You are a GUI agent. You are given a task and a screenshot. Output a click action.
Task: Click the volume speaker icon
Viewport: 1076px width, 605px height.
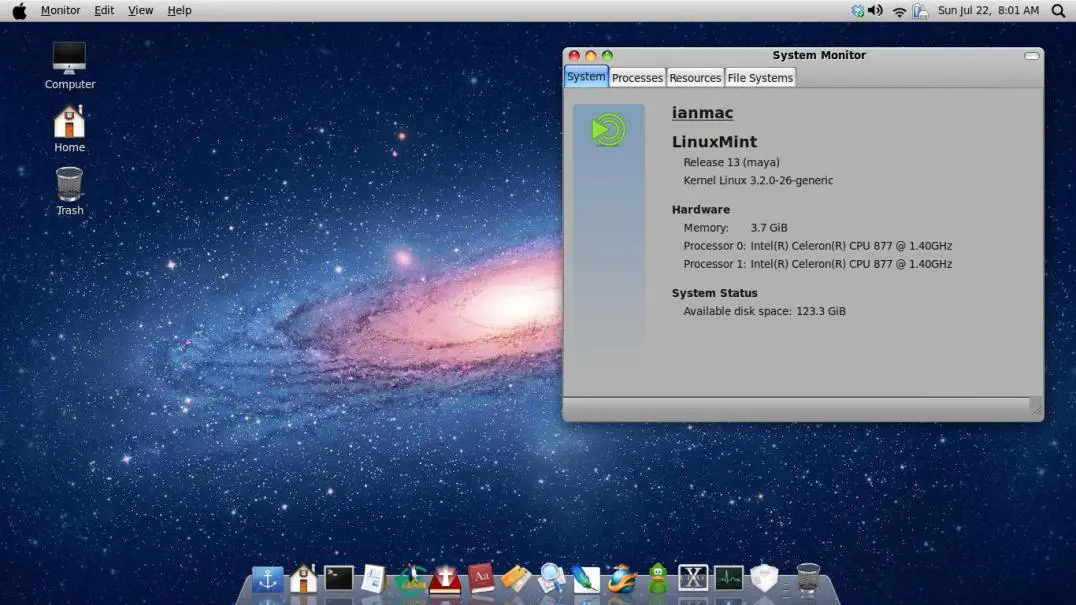click(875, 11)
